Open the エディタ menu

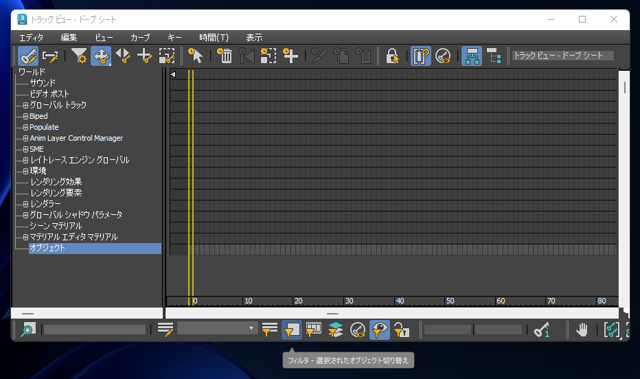31,38
